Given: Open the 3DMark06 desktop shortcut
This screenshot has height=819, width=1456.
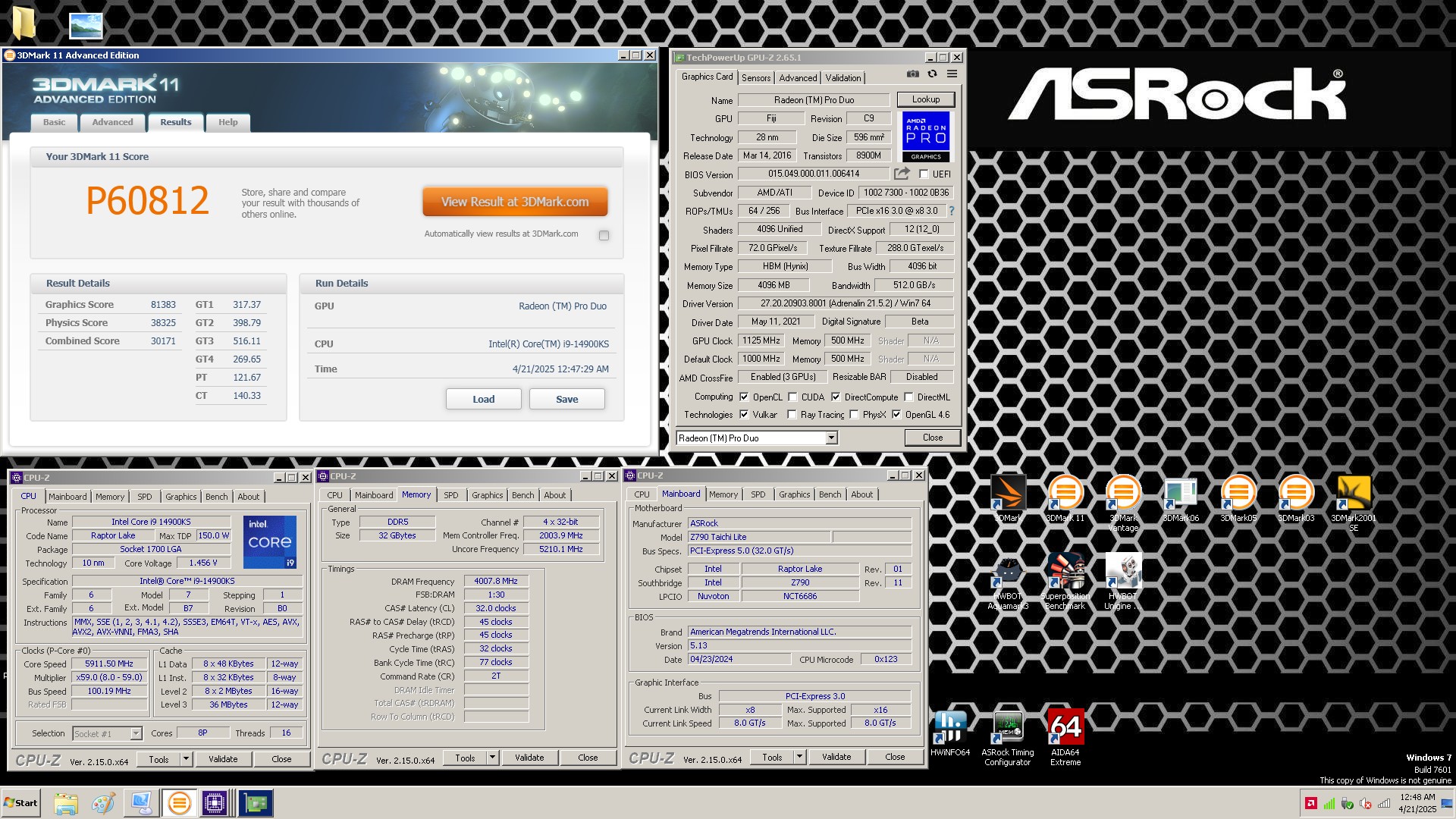Looking at the screenshot, I should pos(1181,498).
